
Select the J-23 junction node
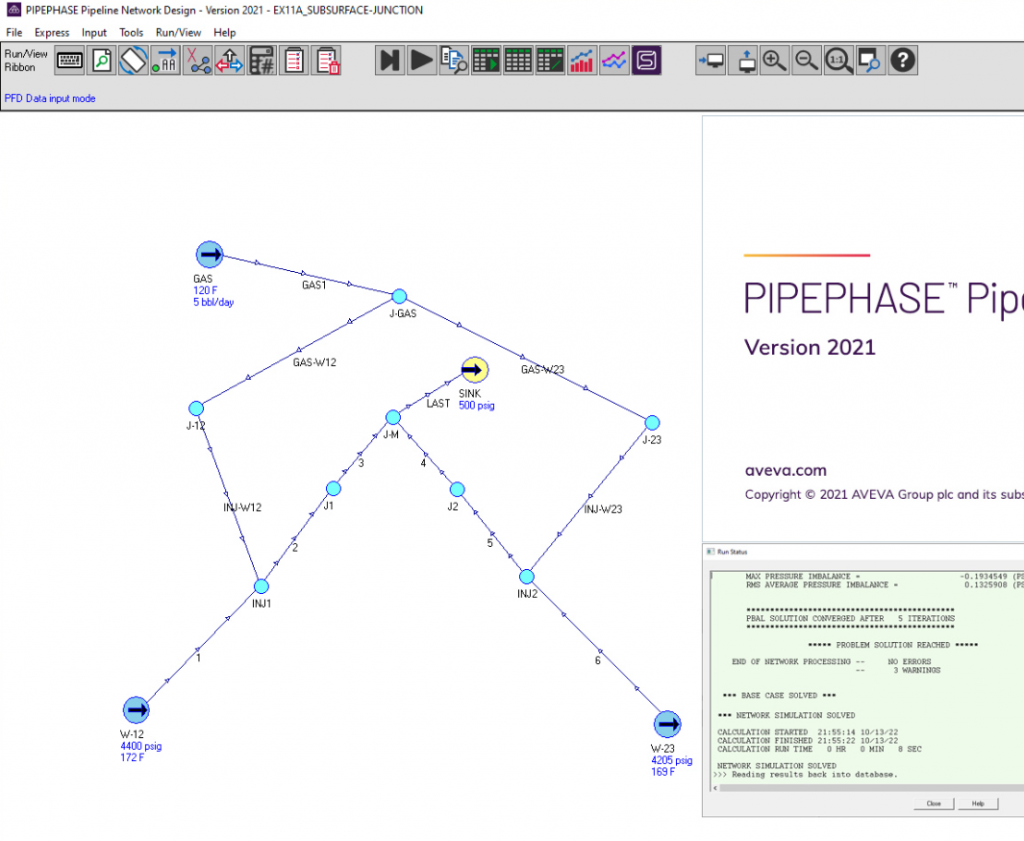click(652, 423)
